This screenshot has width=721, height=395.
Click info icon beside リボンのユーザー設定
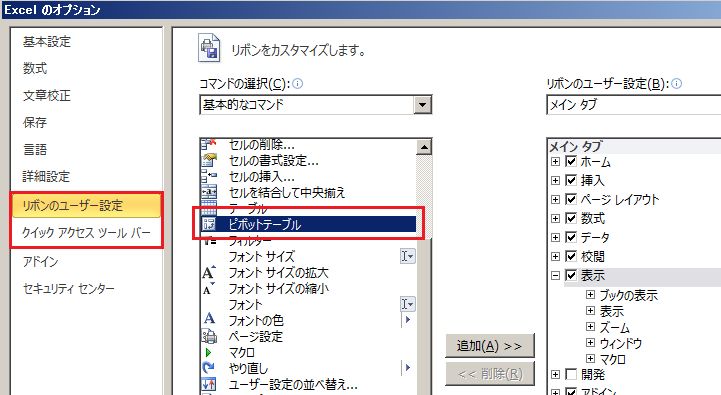676,84
